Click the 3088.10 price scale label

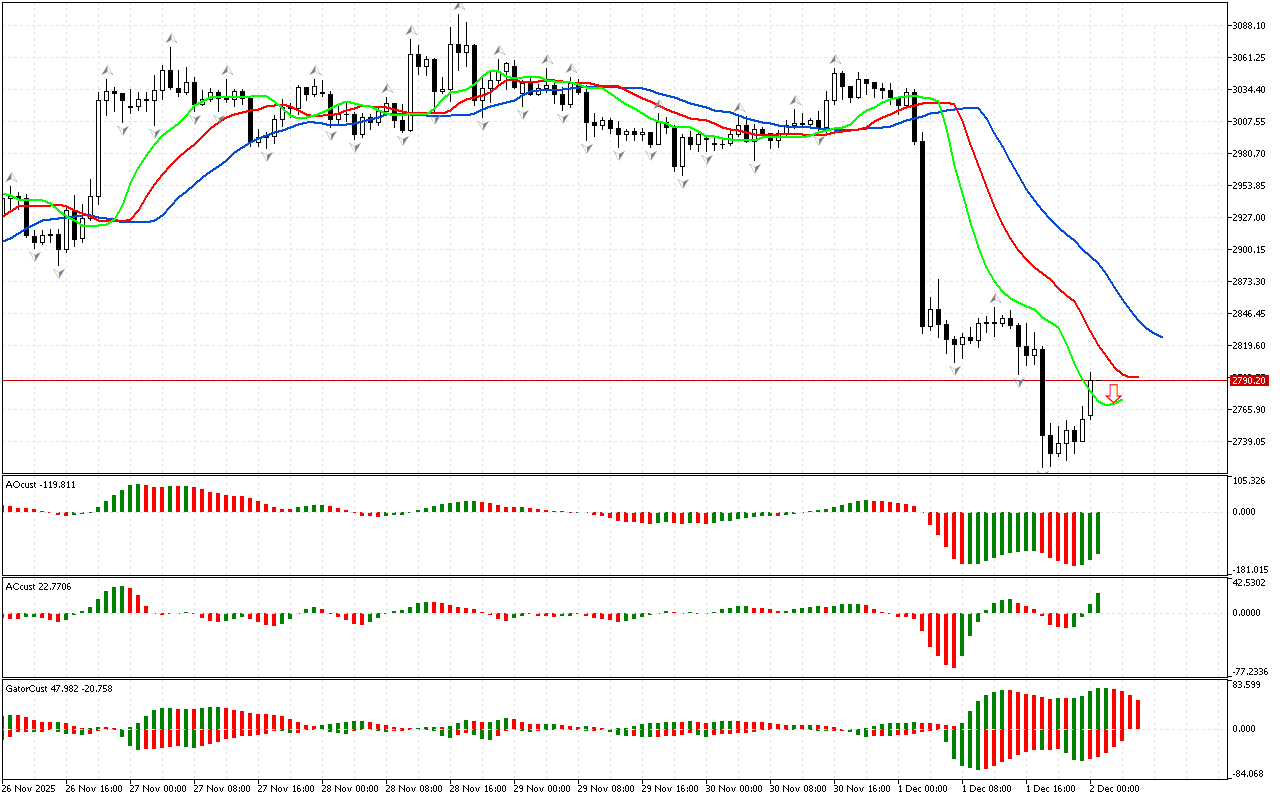coord(1249,26)
